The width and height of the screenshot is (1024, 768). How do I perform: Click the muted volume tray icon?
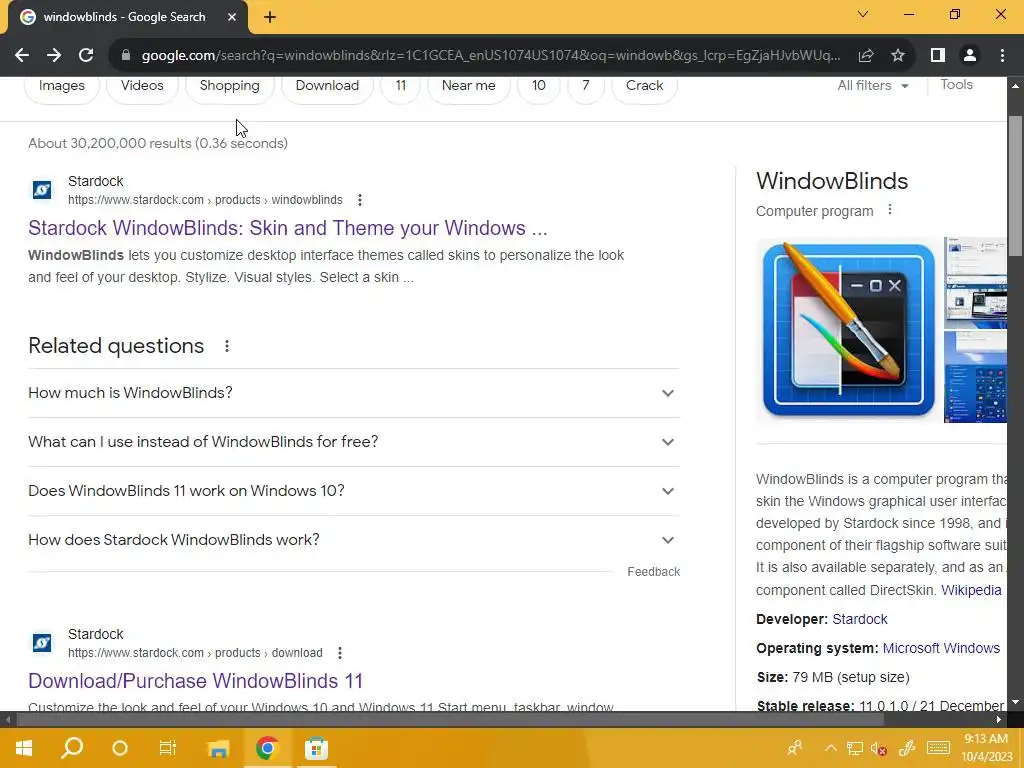pos(879,748)
